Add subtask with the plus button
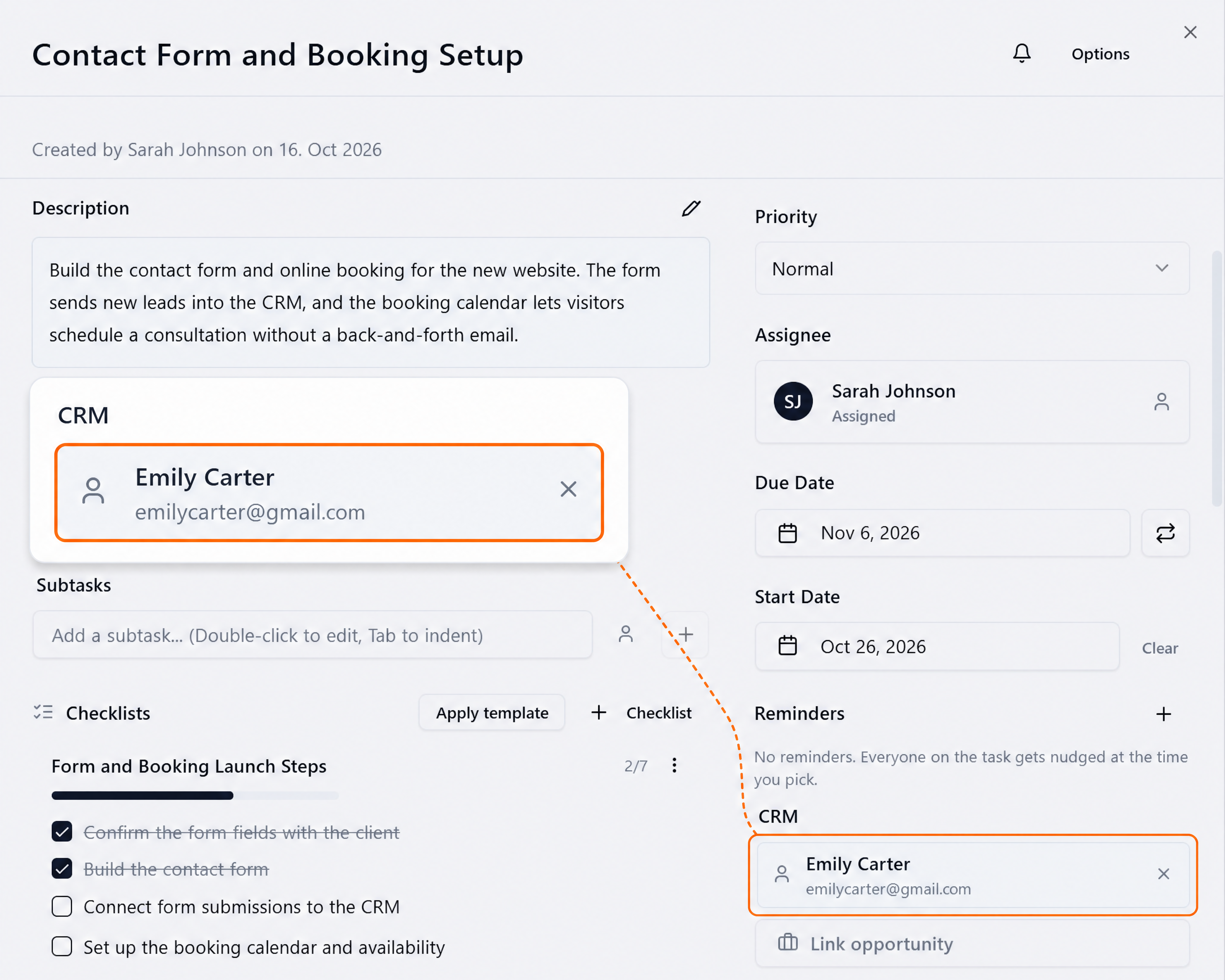This screenshot has height=980, width=1225. (x=685, y=635)
